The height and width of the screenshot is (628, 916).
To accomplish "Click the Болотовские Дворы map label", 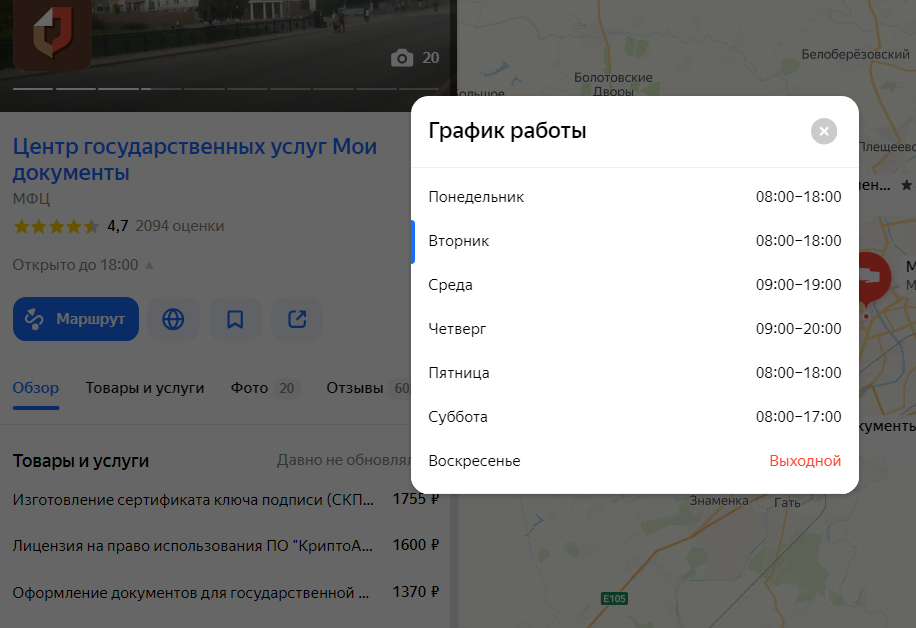I will (613, 84).
